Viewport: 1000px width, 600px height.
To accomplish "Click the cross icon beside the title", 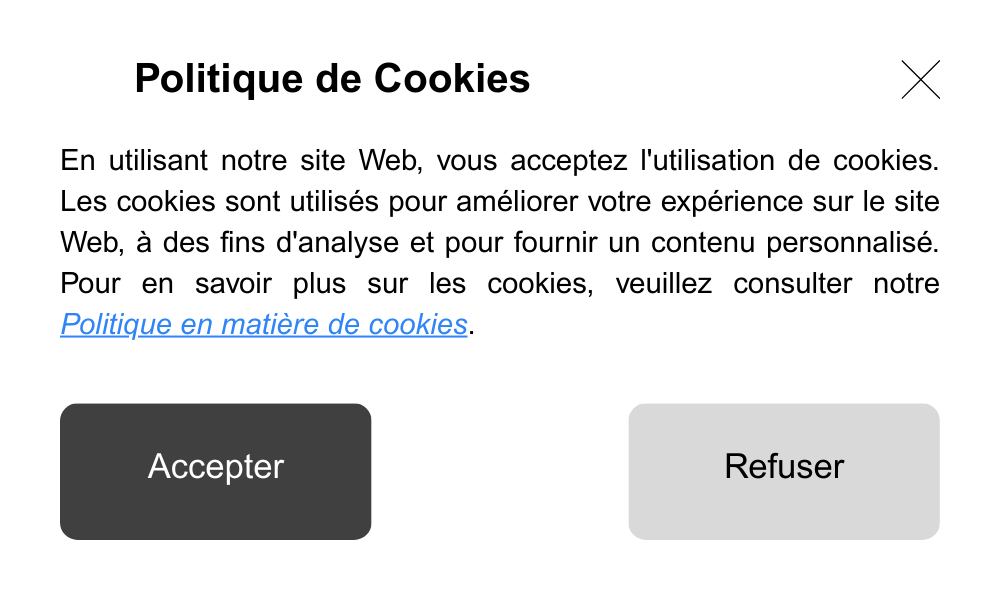I will coord(920,80).
